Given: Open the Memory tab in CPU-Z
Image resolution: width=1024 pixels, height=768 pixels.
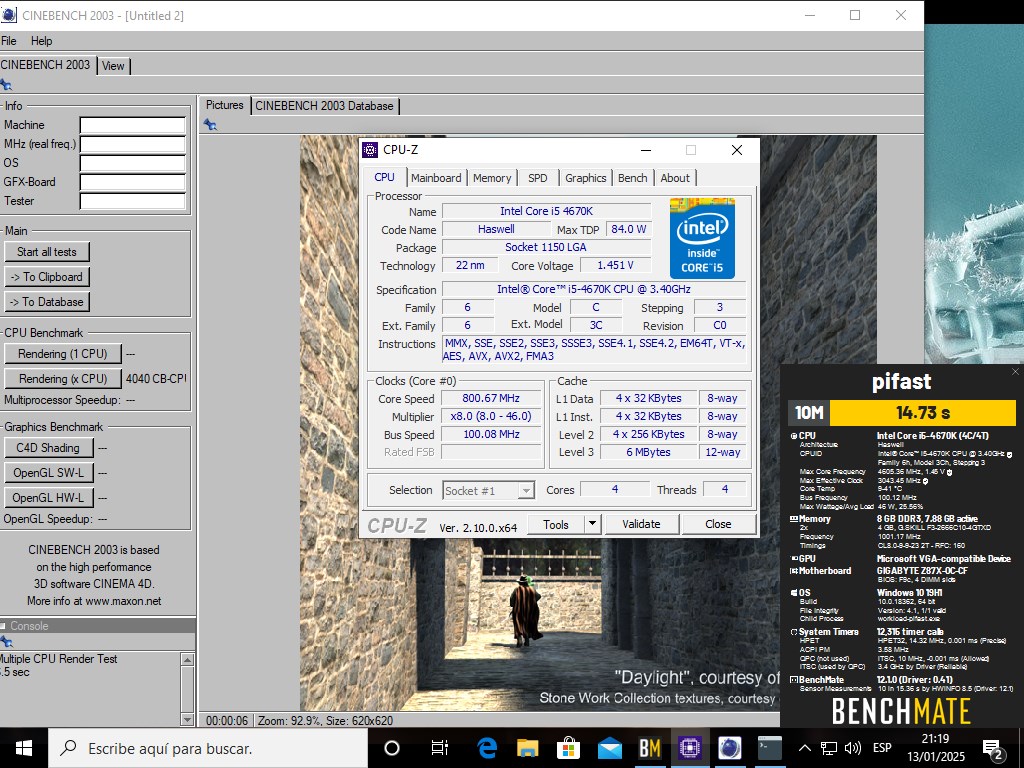Looking at the screenshot, I should [x=492, y=178].
